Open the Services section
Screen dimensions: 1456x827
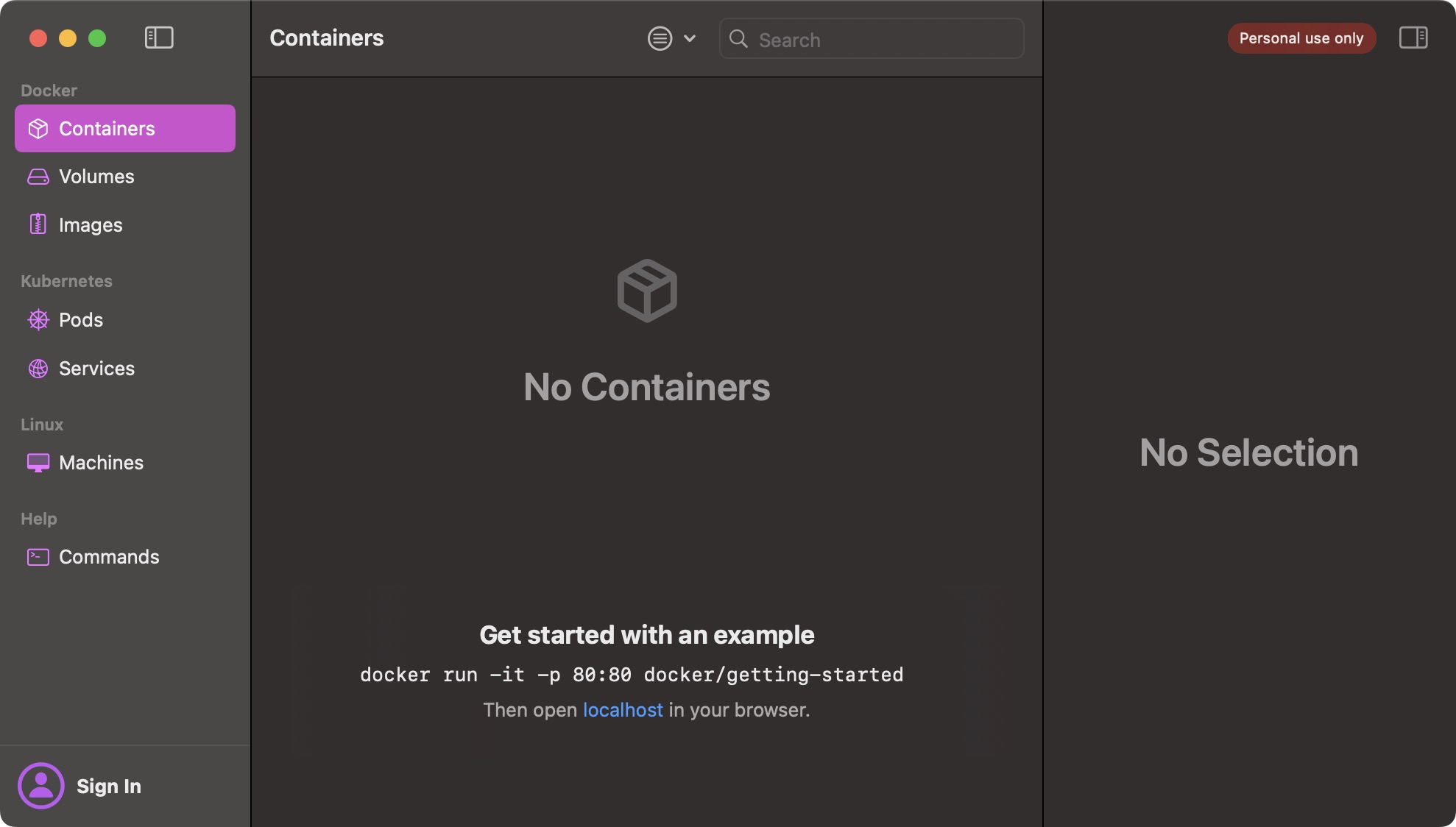(96, 369)
